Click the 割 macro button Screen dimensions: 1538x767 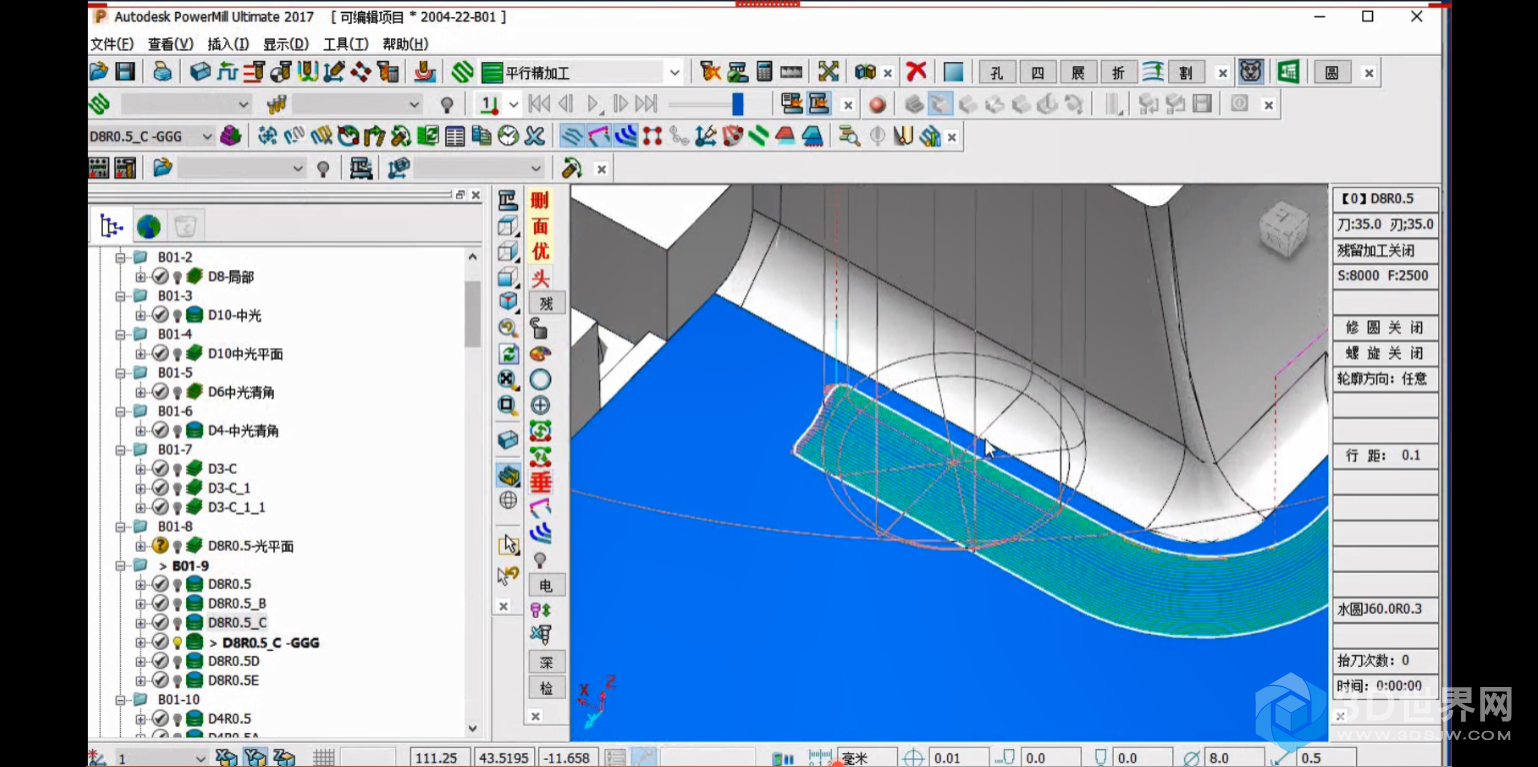pyautogui.click(x=1186, y=72)
